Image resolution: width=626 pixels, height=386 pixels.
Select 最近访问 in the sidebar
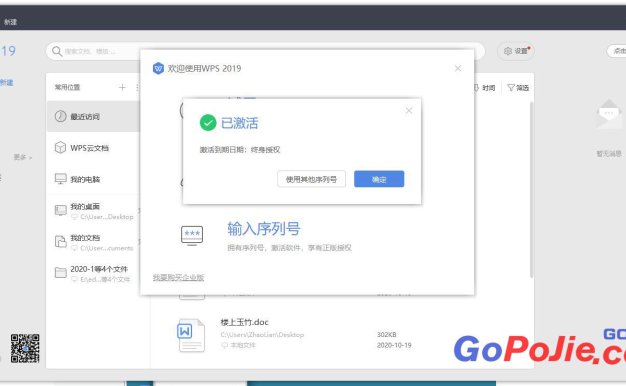pos(93,117)
